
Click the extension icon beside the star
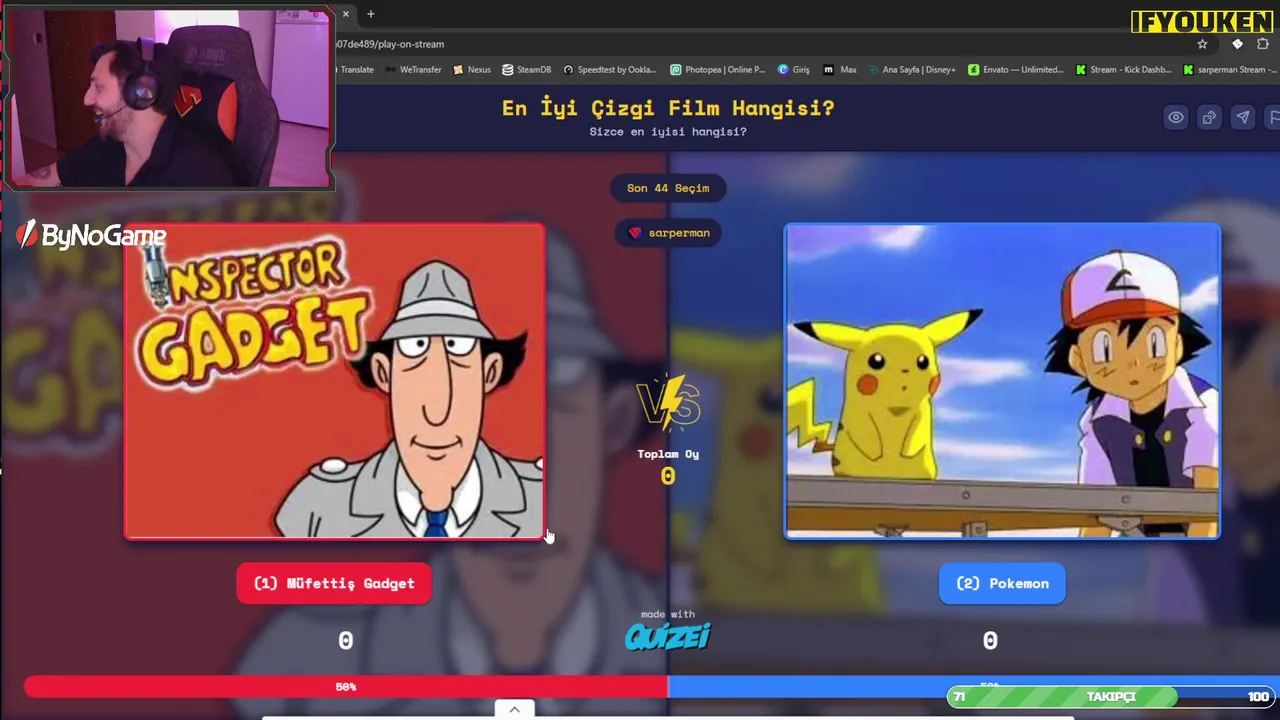click(1237, 44)
